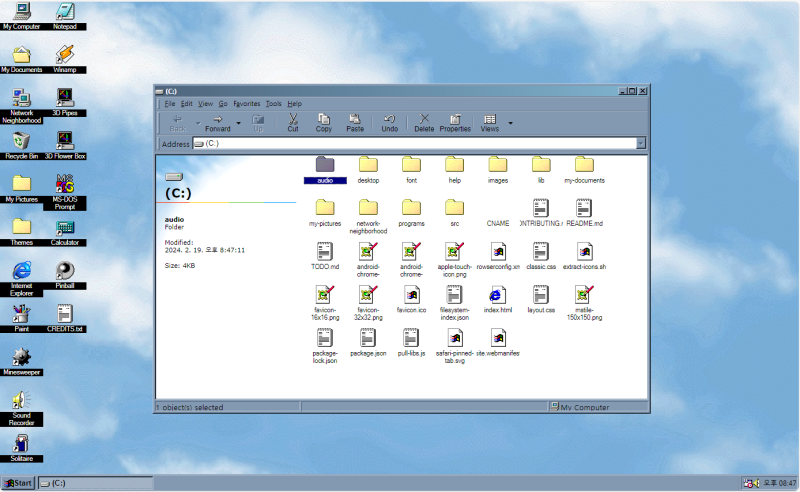The width and height of the screenshot is (800, 492).
Task: Open the Properties toolbar button
Action: pyautogui.click(x=455, y=123)
